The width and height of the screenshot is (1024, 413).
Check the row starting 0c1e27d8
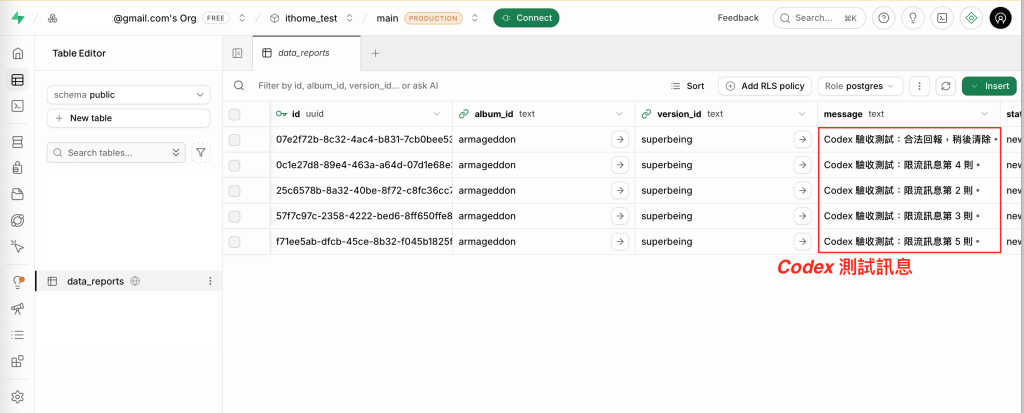234,165
